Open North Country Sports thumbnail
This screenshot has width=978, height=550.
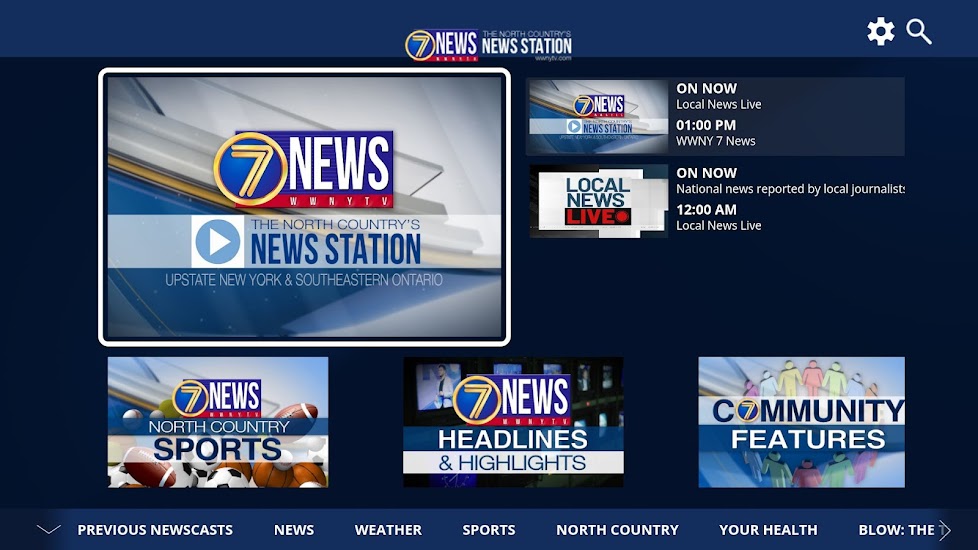pyautogui.click(x=218, y=422)
